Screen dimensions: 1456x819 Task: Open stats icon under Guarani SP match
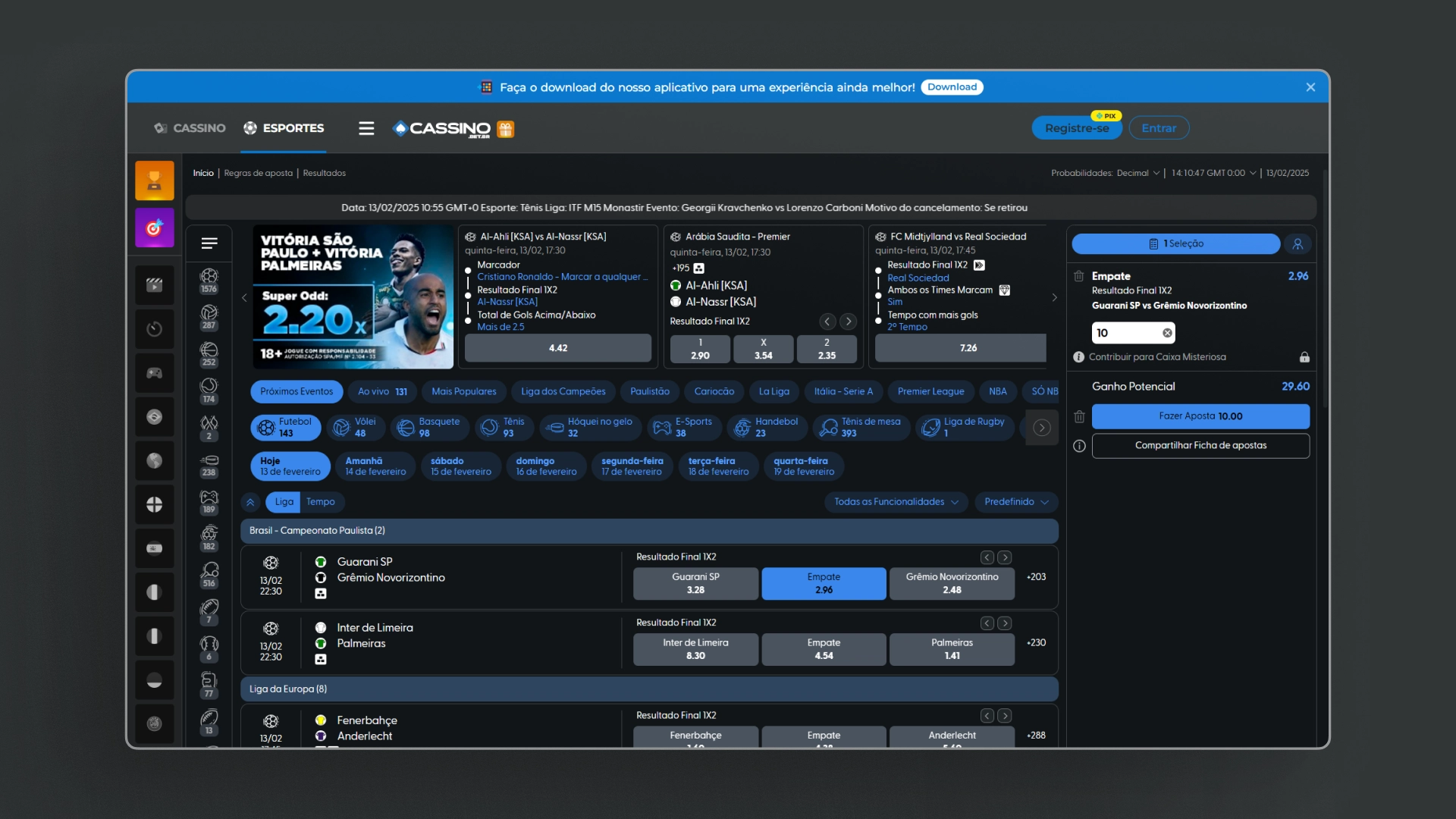(321, 594)
